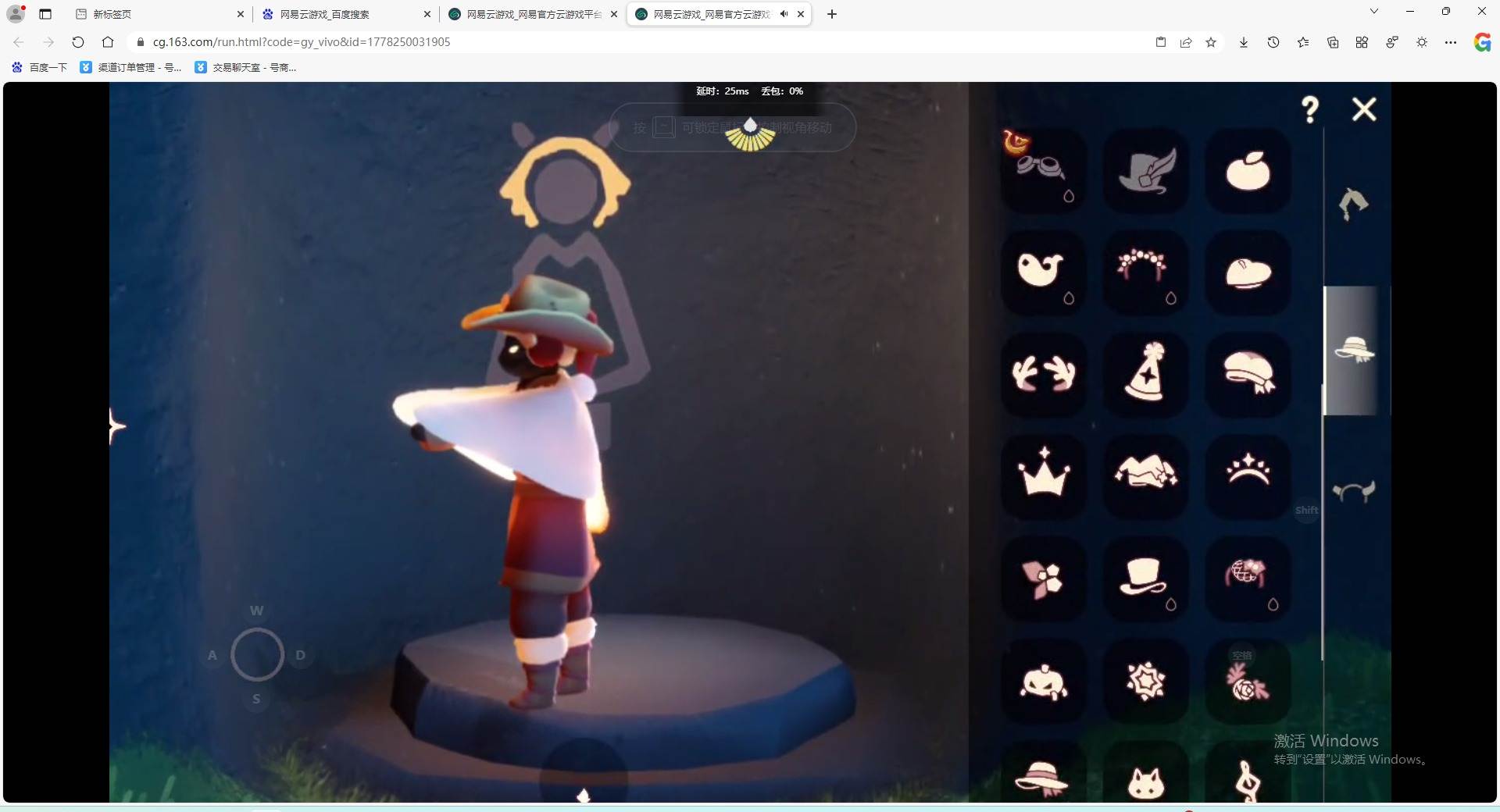Equip the pumpkin hat item
Viewport: 1500px width, 812px height.
tap(1043, 681)
